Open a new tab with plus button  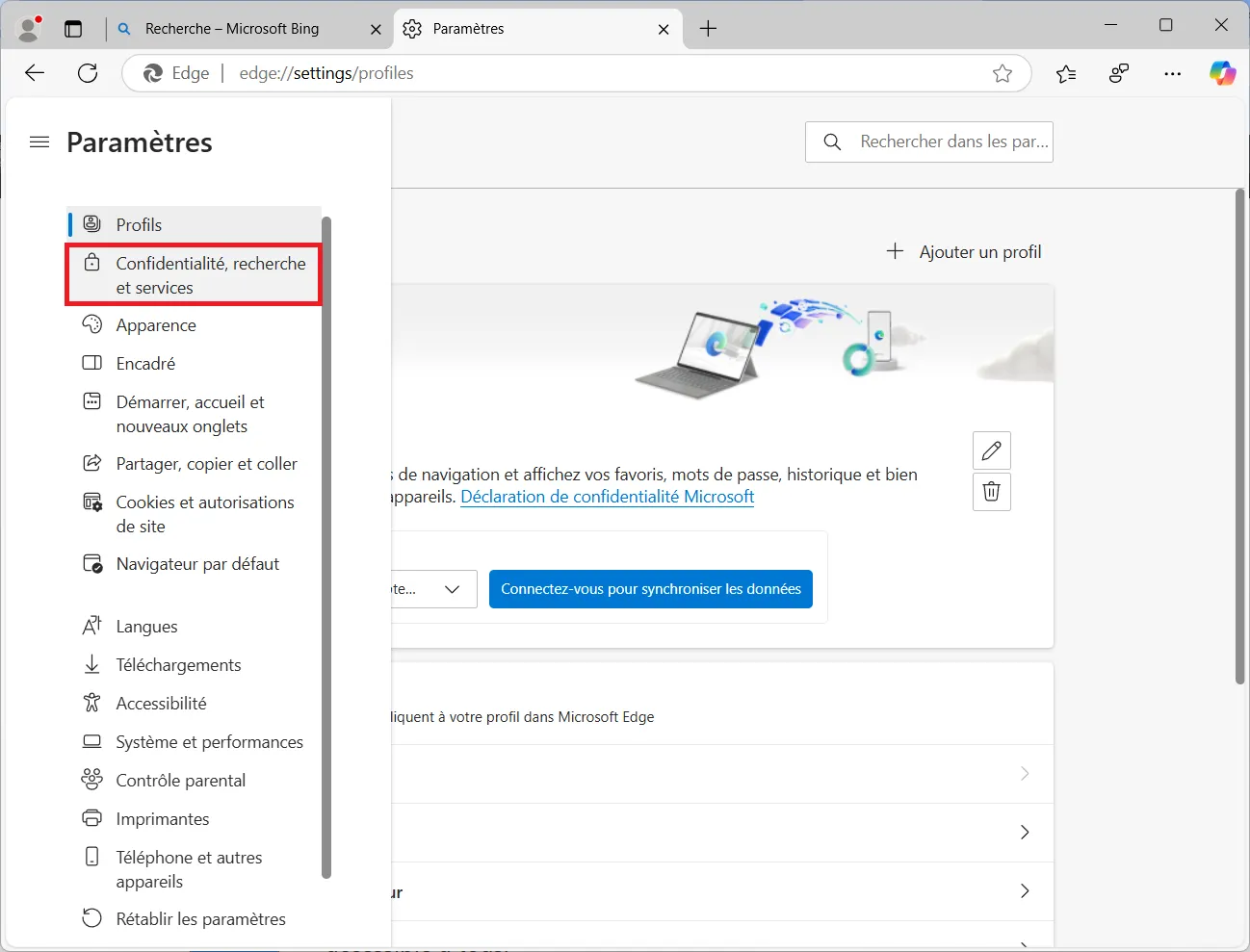[708, 29]
